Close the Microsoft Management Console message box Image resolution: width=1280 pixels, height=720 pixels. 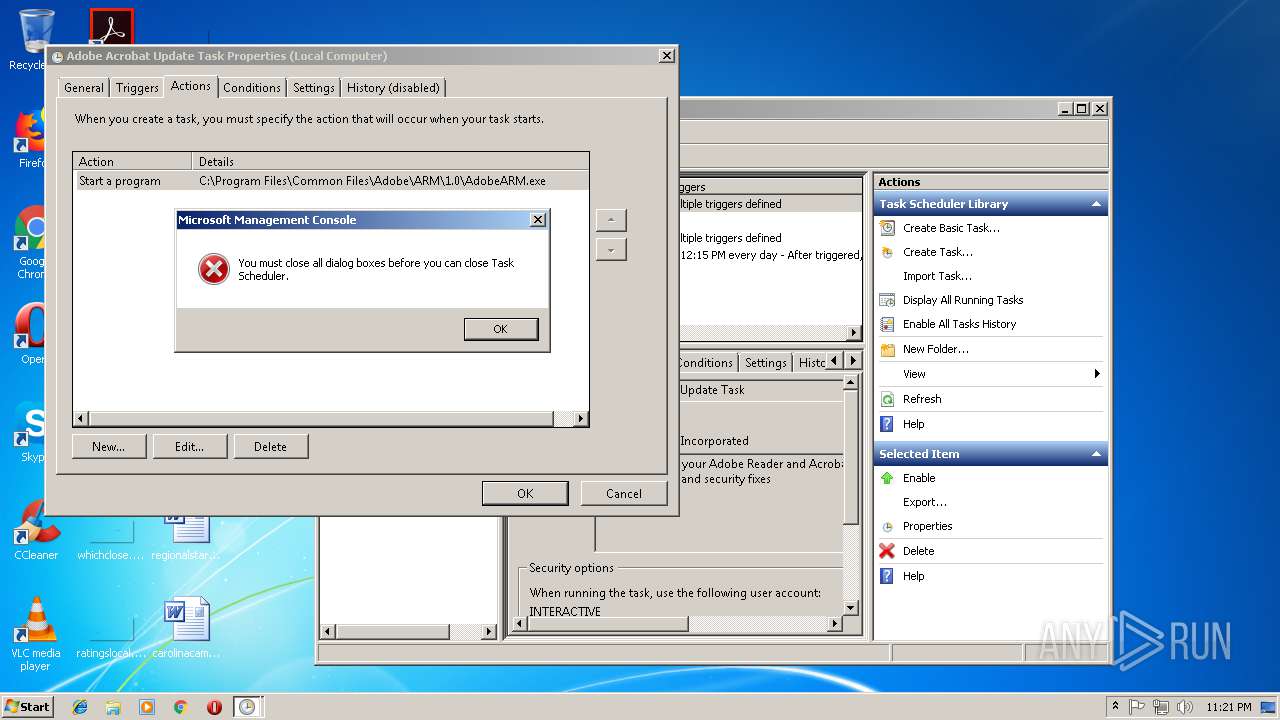(537, 220)
